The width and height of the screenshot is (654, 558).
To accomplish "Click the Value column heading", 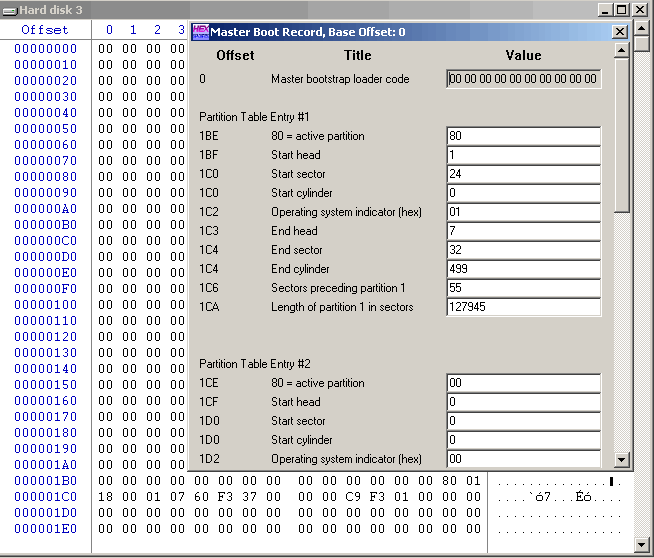I will pos(523,55).
